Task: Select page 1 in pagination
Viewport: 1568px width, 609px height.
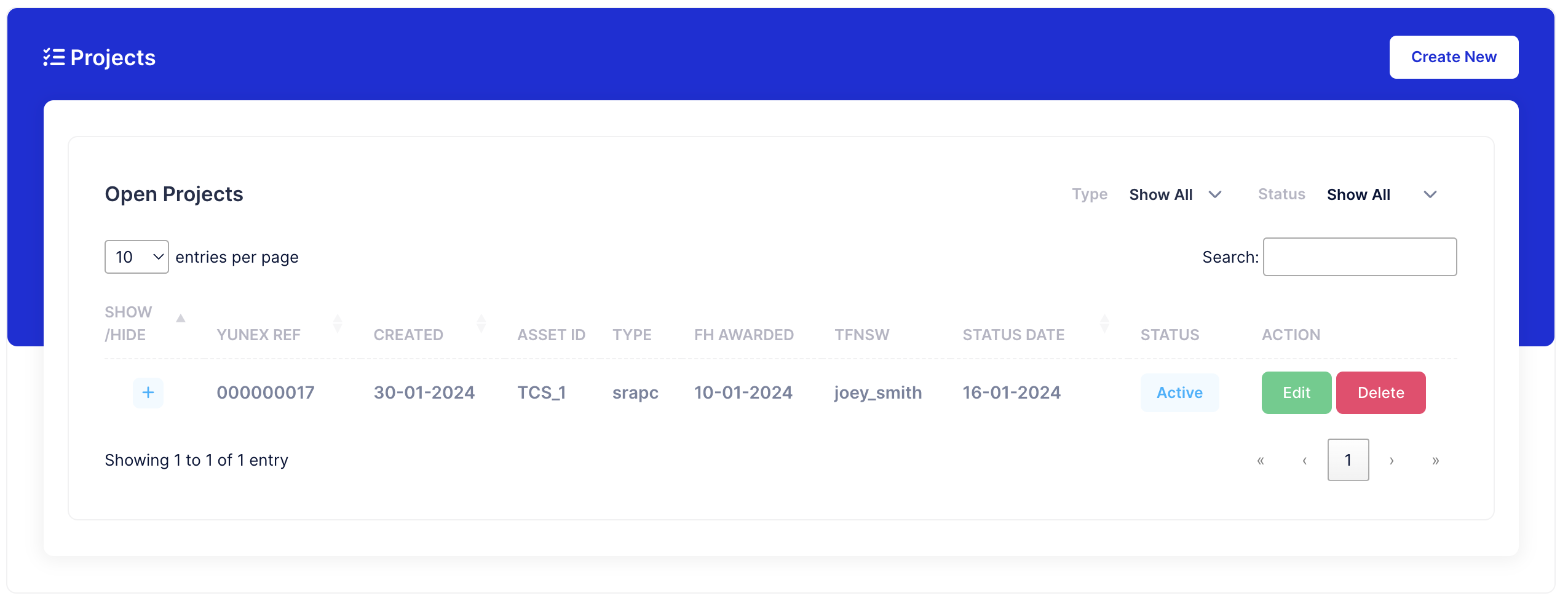Action: [x=1348, y=460]
